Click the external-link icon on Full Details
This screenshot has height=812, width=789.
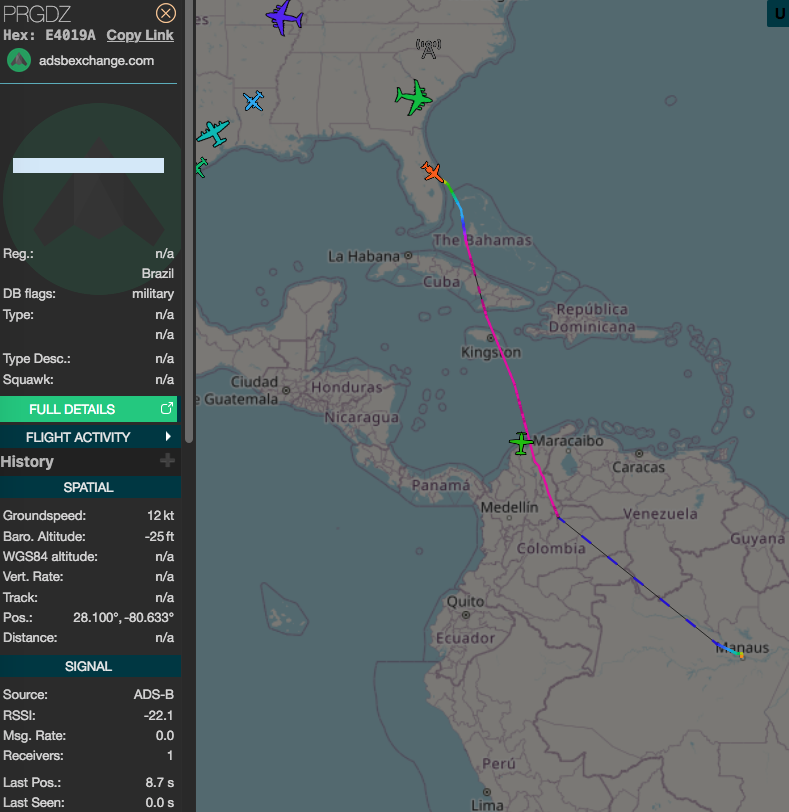click(x=166, y=409)
